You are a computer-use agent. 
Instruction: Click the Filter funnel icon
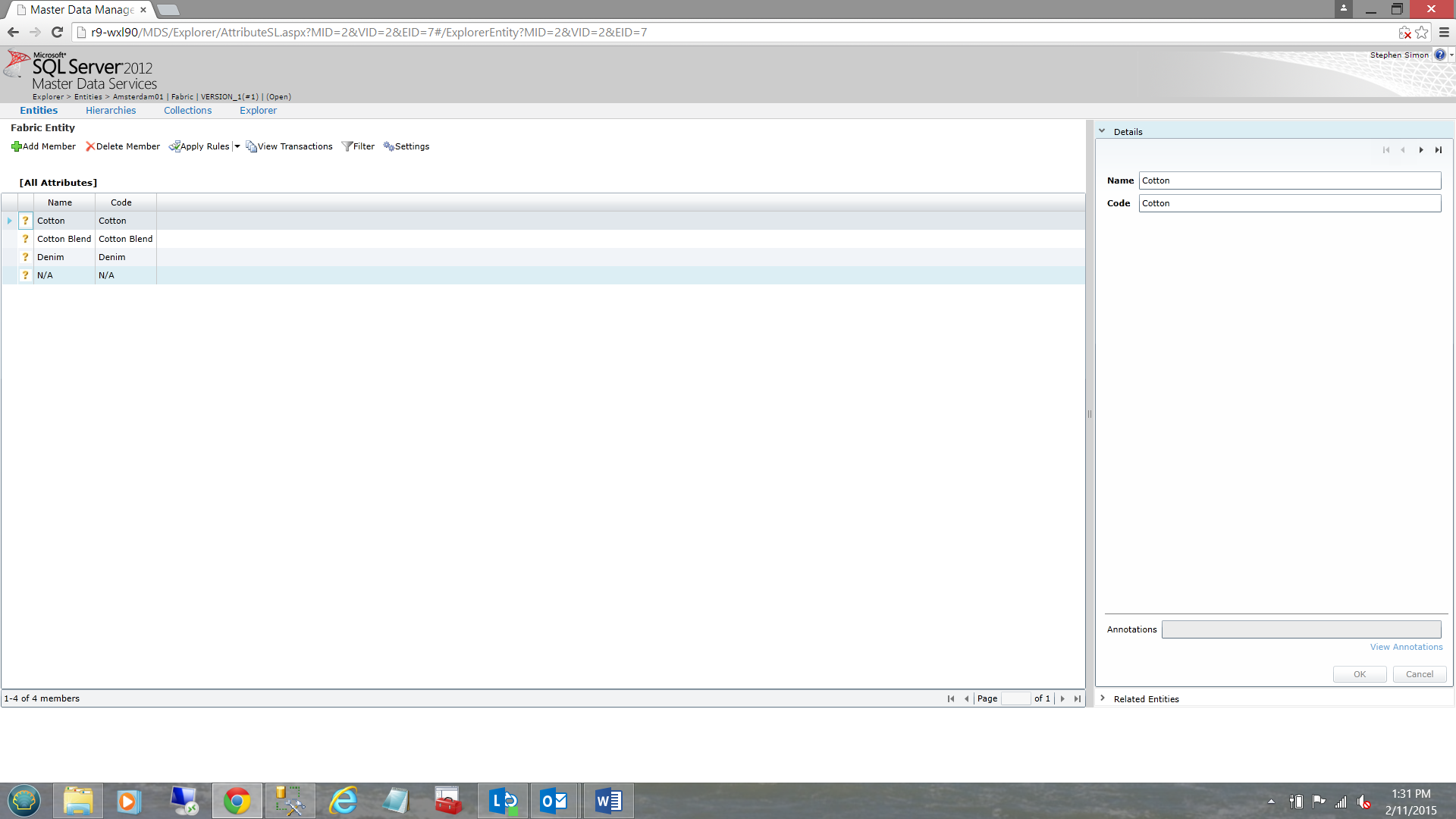[347, 146]
